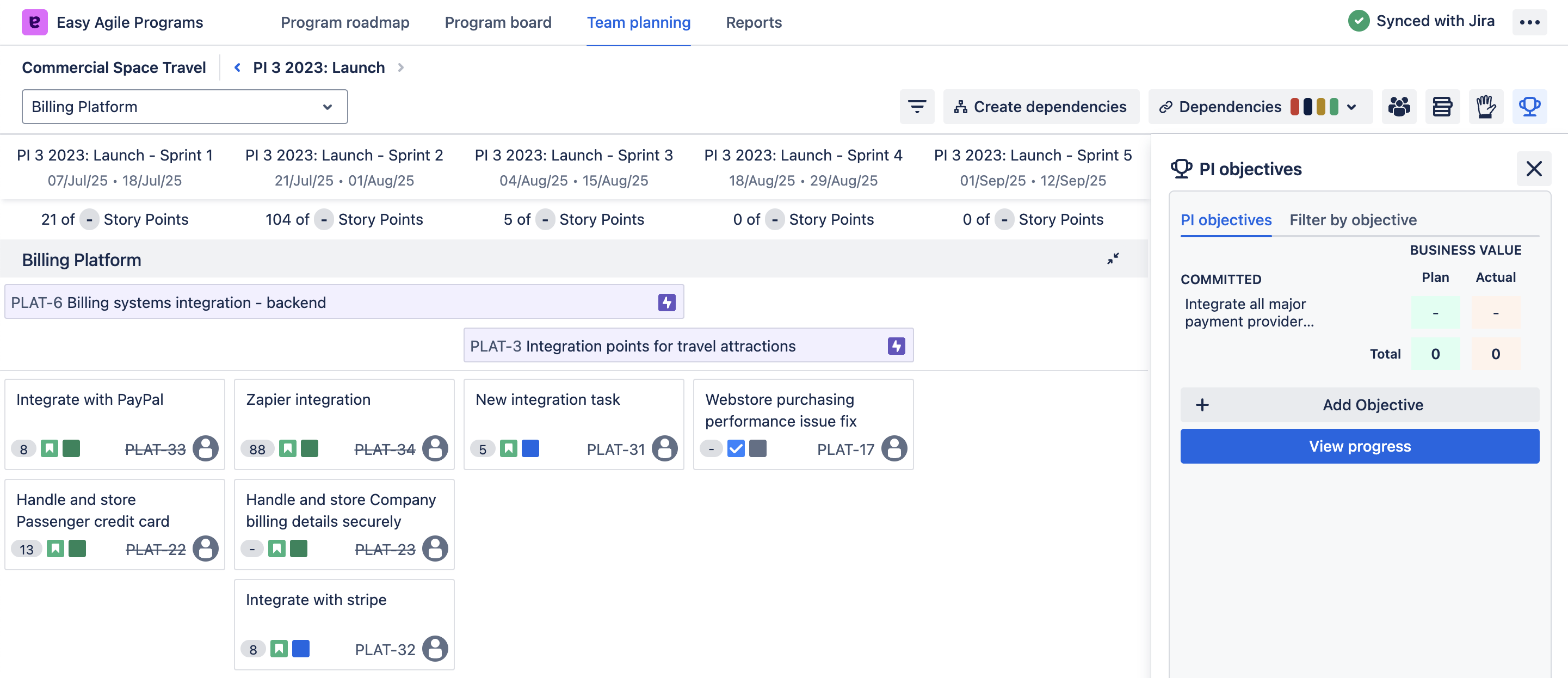
Task: Click the Add Objective button
Action: 1359,405
